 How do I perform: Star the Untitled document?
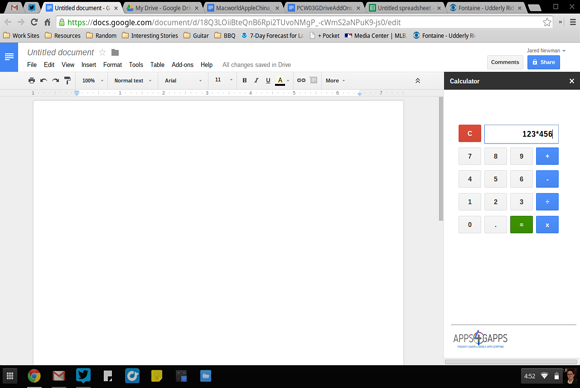point(102,52)
